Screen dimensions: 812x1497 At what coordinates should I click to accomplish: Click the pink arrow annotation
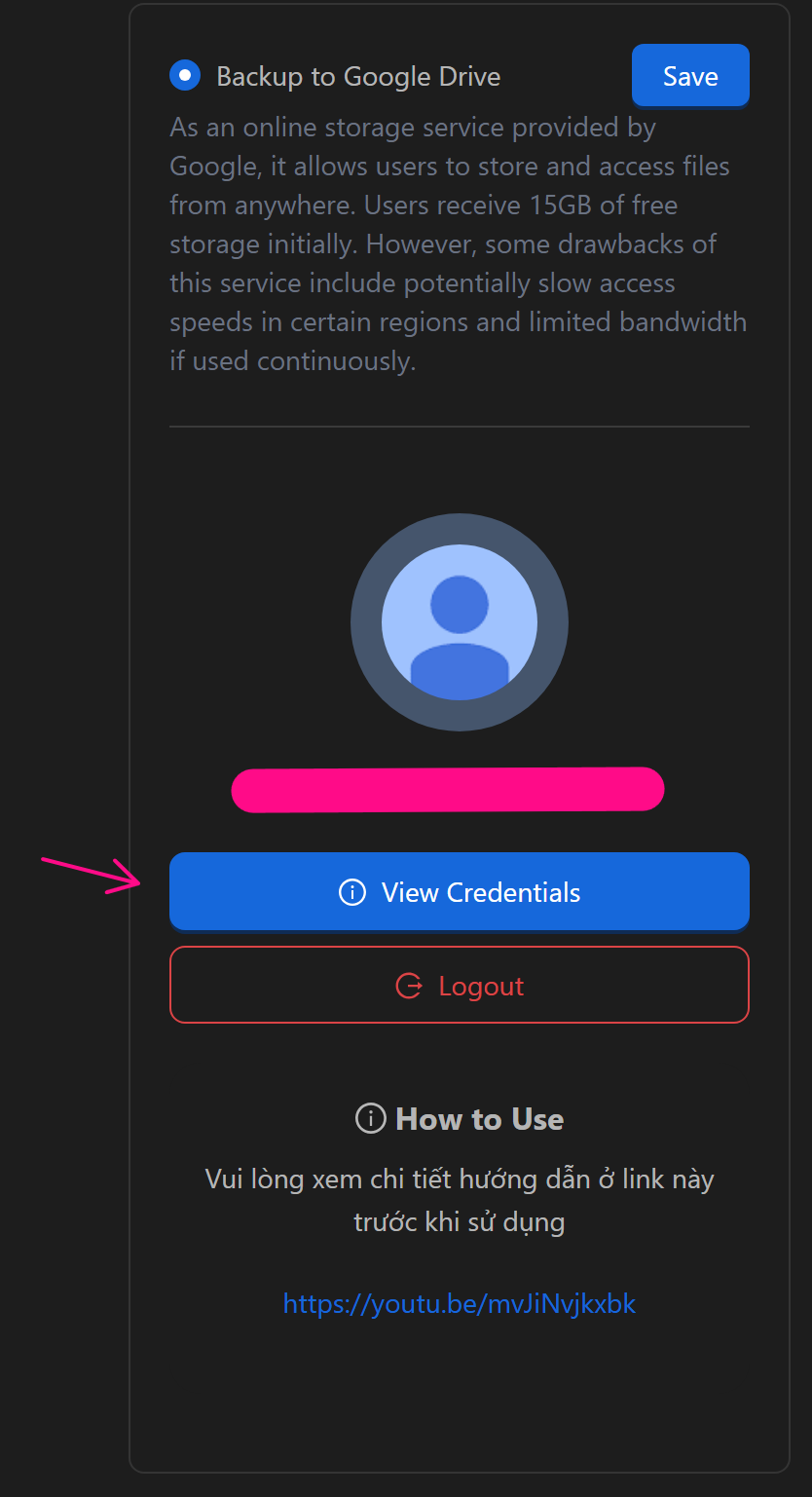[x=92, y=874]
